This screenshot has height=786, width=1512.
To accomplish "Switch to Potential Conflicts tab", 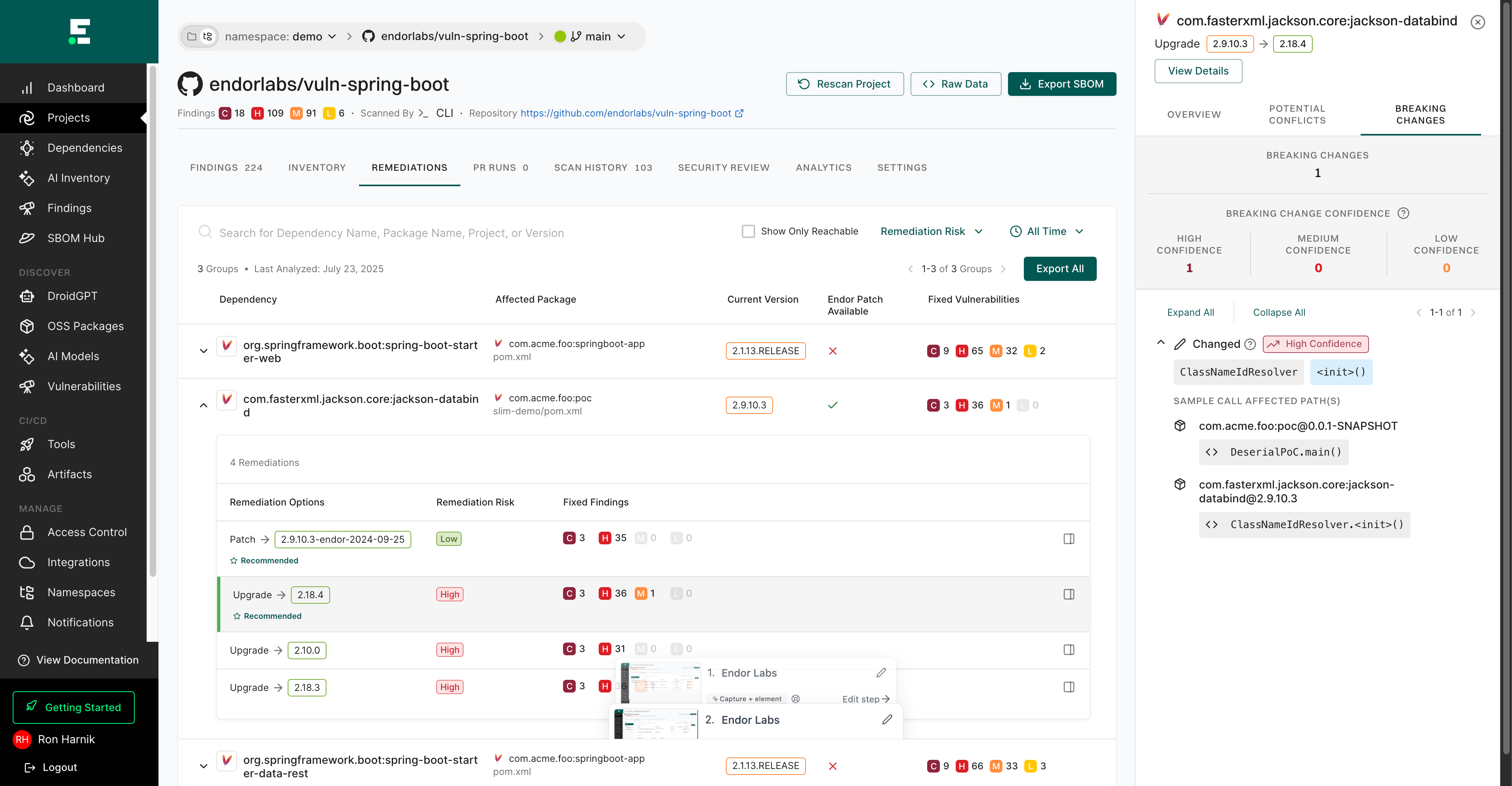I will [1296, 114].
